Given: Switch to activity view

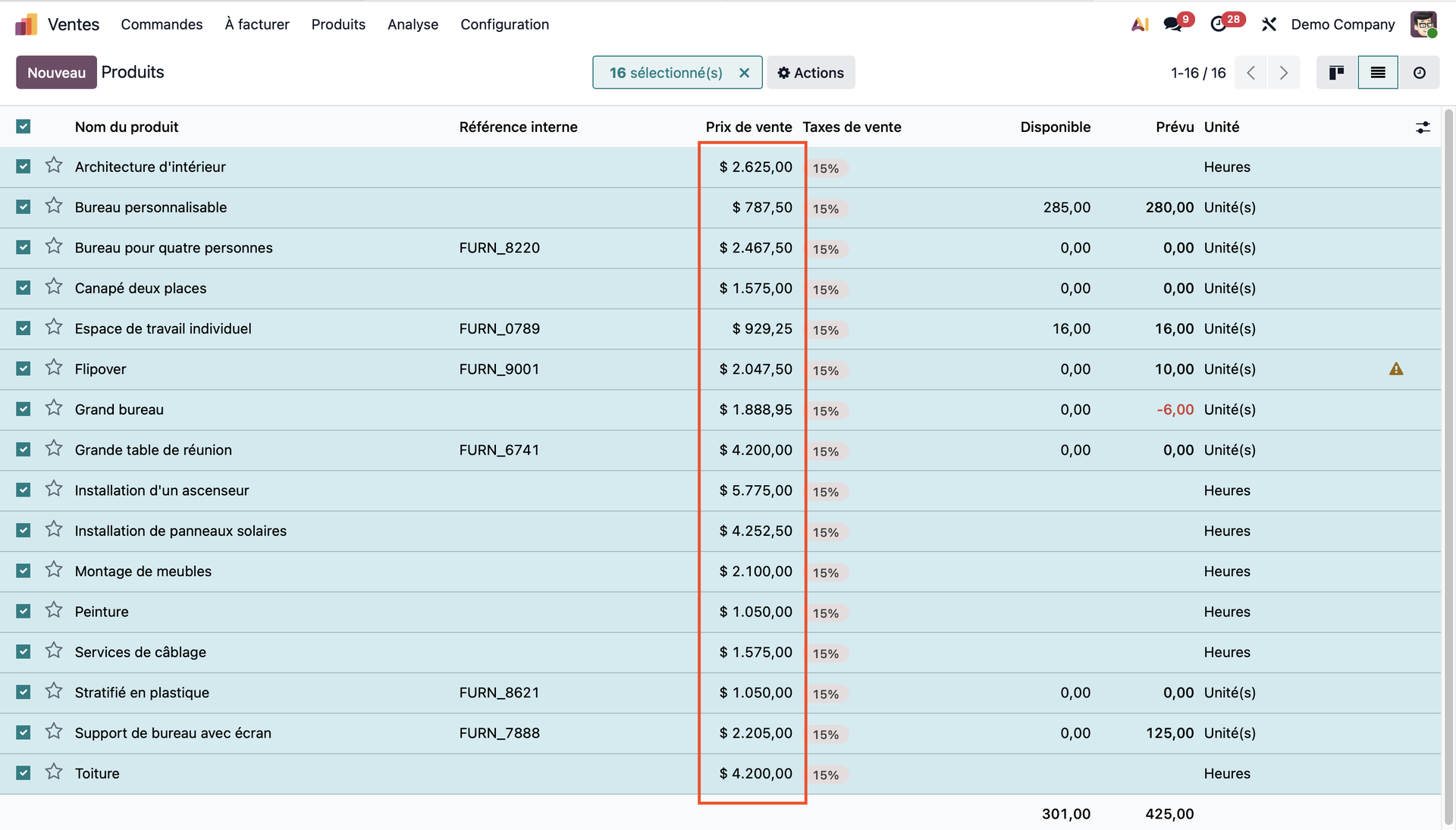Looking at the screenshot, I should (x=1419, y=73).
